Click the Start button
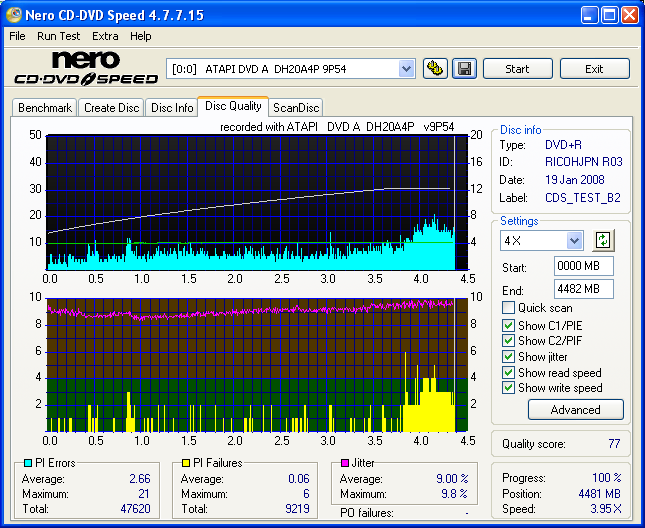645x528 pixels. tap(517, 69)
